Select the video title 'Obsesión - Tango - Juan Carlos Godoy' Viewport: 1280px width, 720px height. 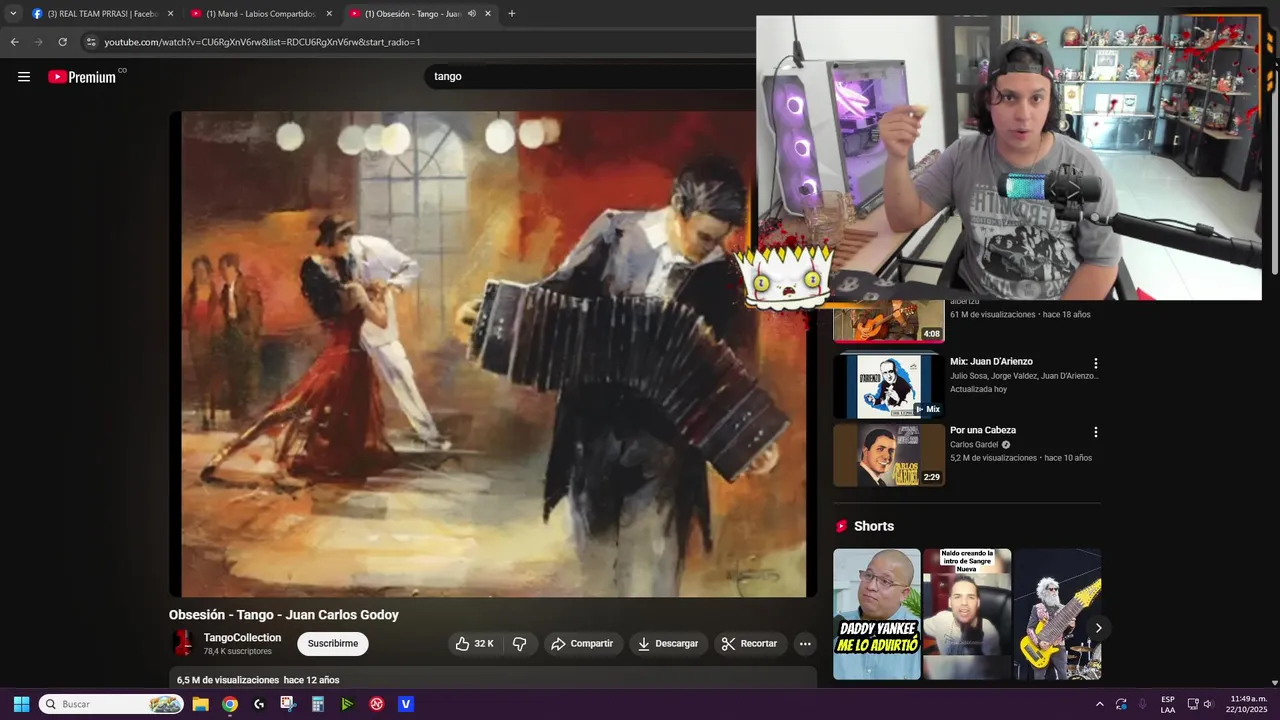click(284, 615)
